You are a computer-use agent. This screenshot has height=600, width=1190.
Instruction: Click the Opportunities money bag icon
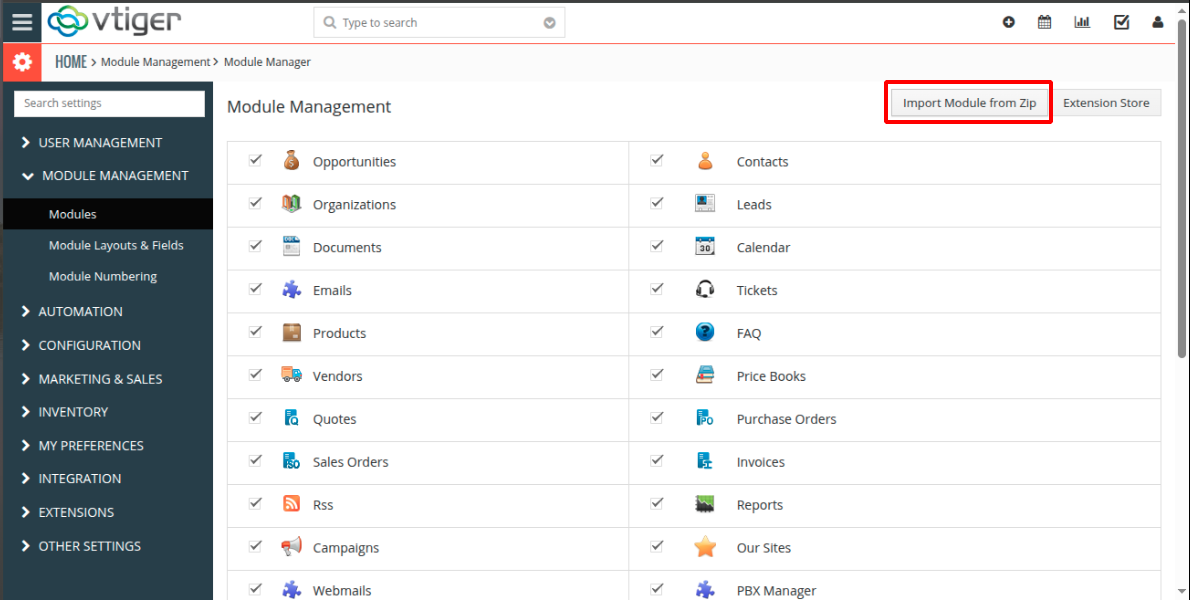point(291,161)
